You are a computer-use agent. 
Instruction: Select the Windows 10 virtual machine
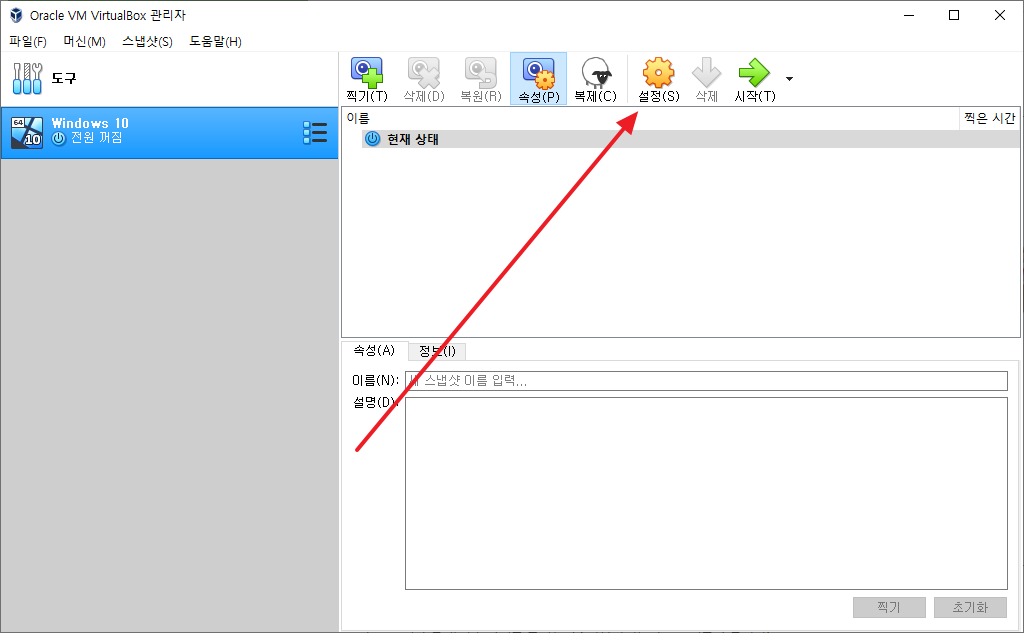[169, 133]
